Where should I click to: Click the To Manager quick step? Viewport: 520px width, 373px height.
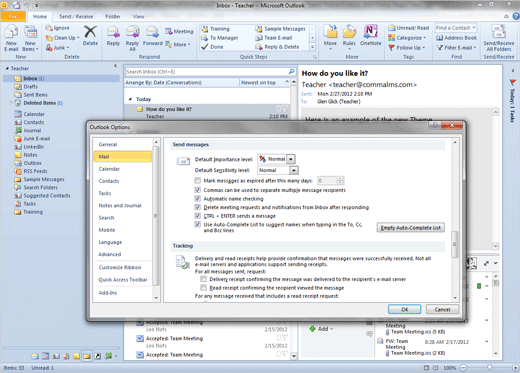point(219,38)
